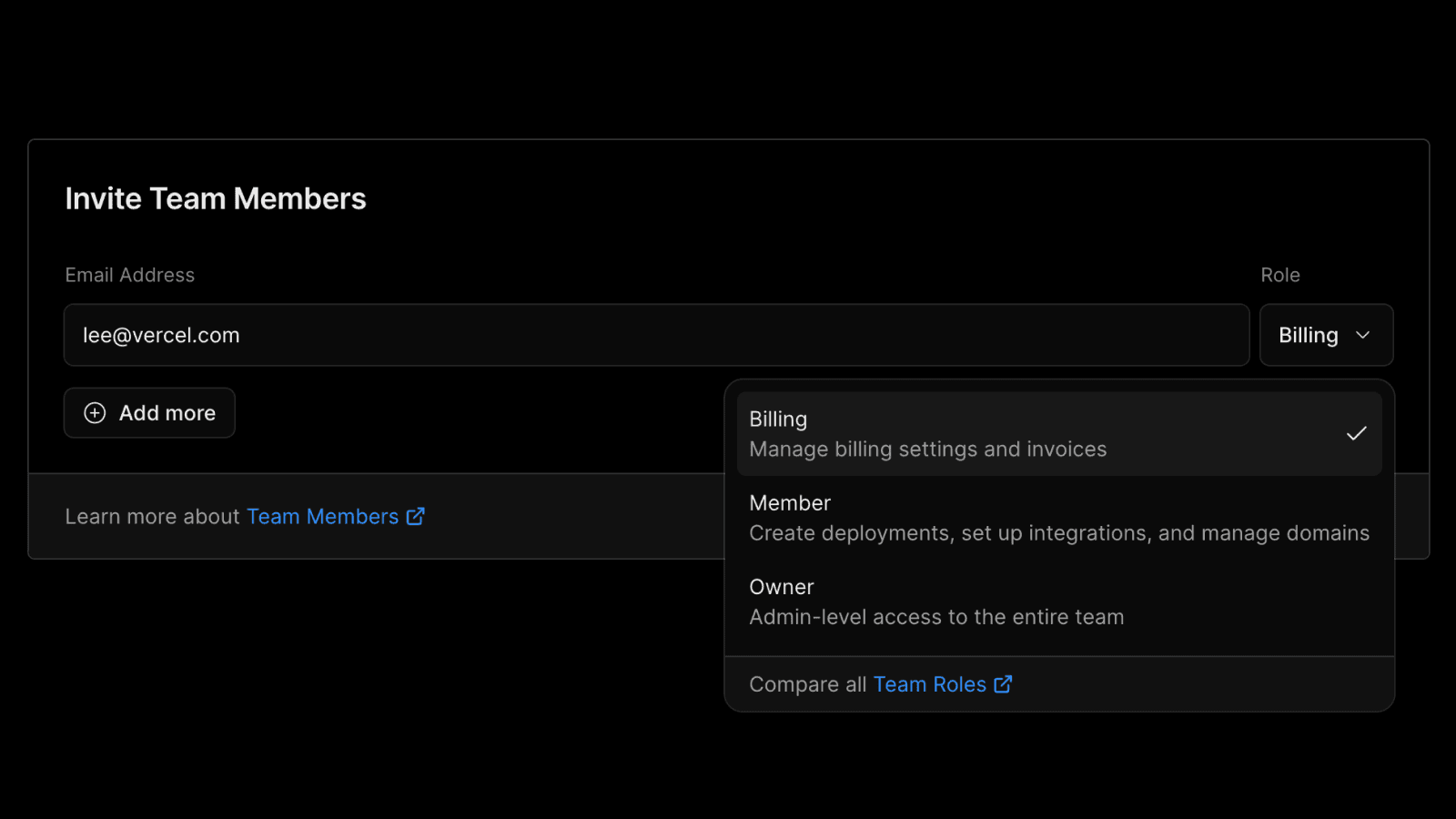This screenshot has height=819, width=1456.
Task: Choose the Member role from the list
Action: (1058, 518)
